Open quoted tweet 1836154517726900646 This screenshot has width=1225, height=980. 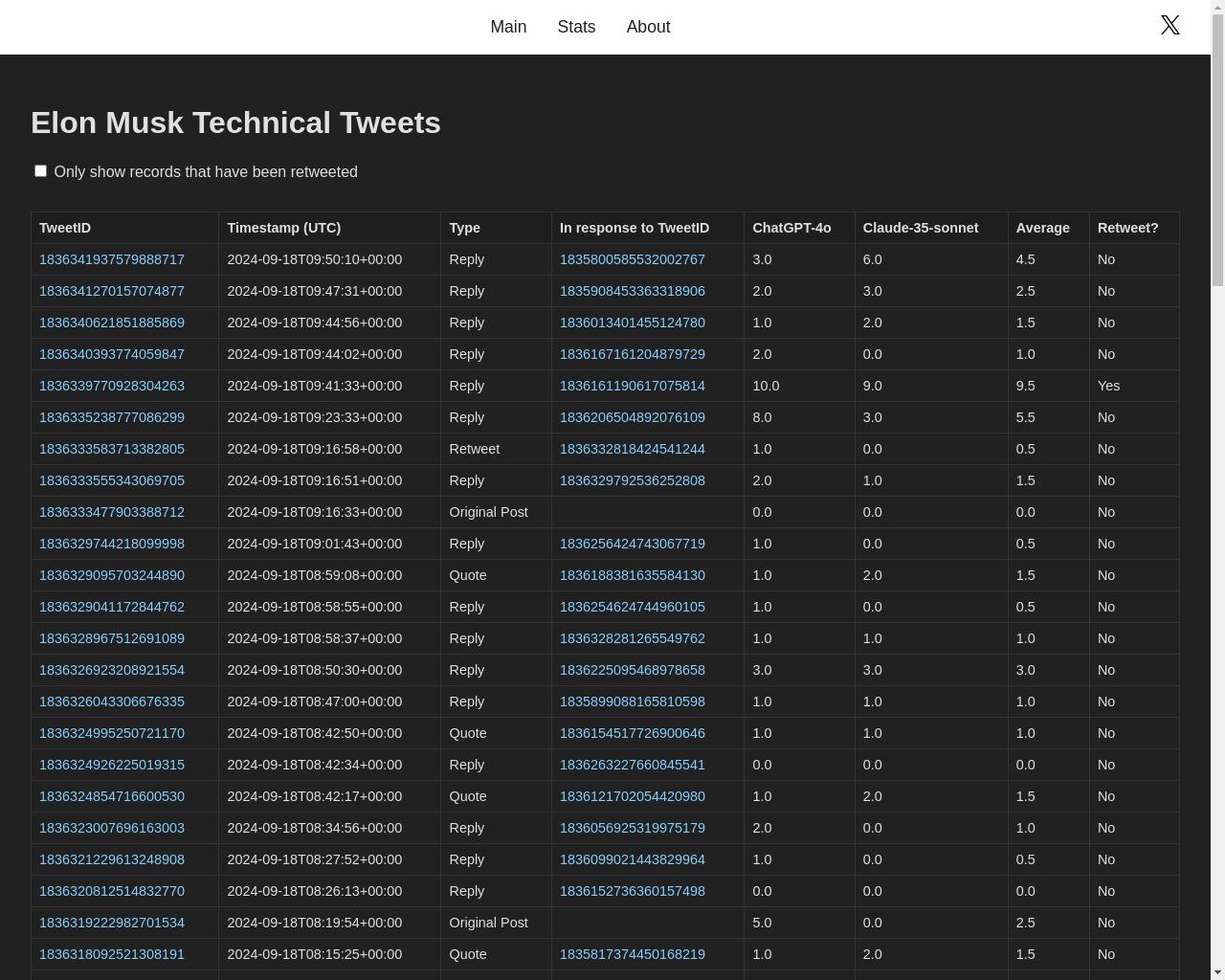(x=633, y=733)
